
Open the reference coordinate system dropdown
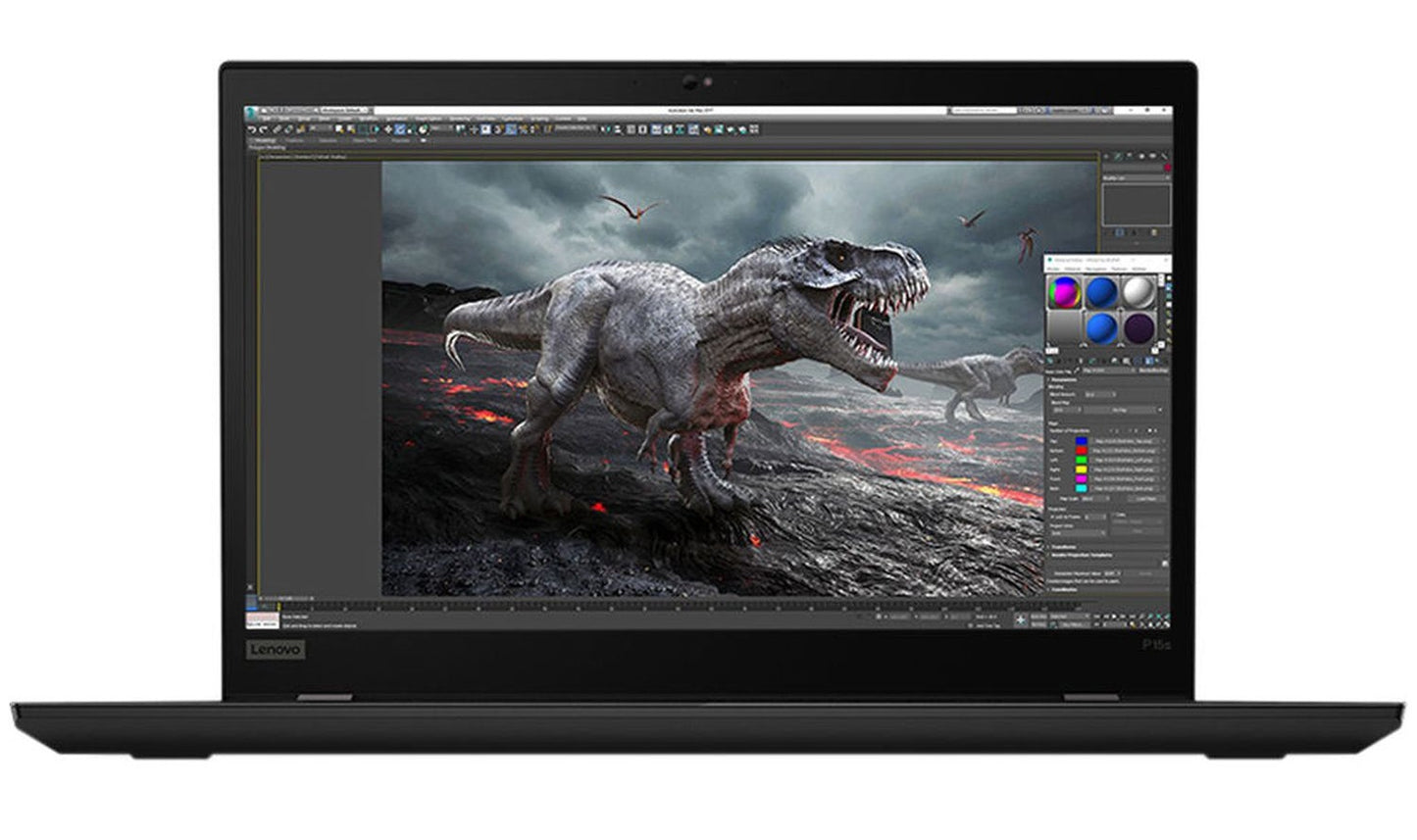pos(443,128)
